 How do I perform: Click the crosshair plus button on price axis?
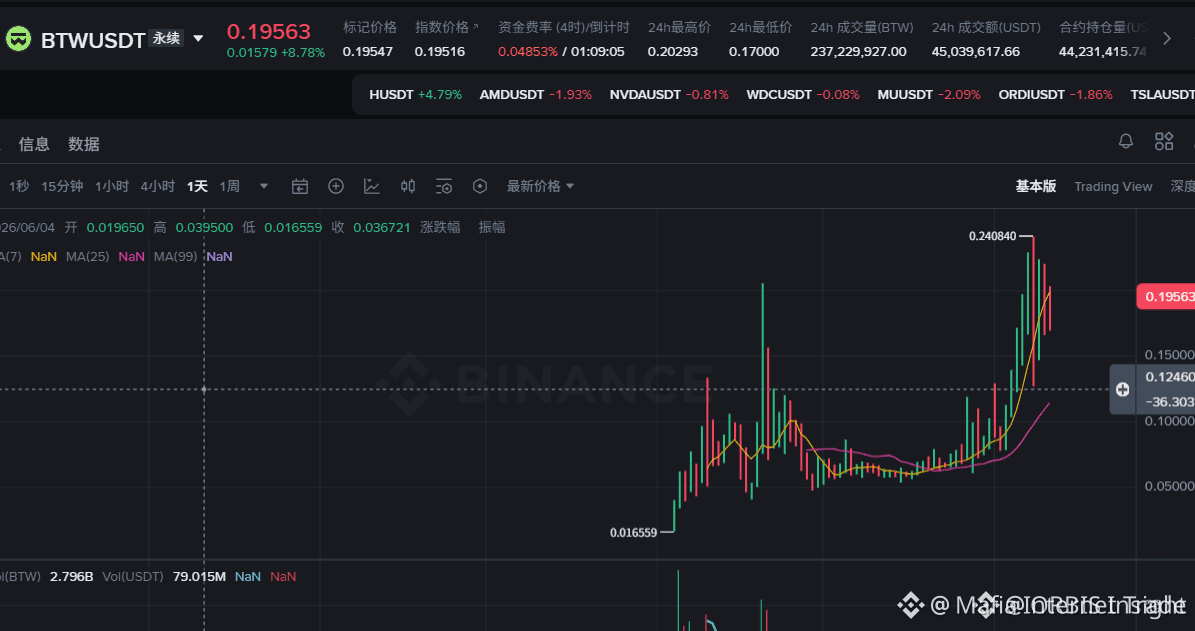[x=1123, y=389]
